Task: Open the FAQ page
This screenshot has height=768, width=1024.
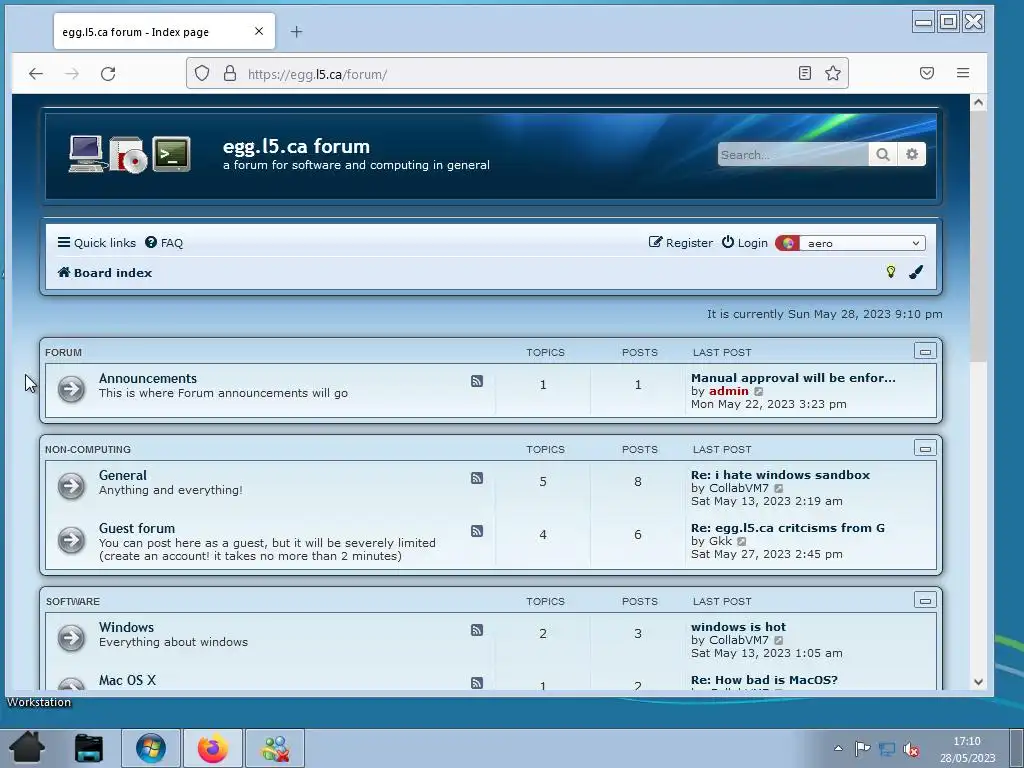Action: (x=164, y=243)
